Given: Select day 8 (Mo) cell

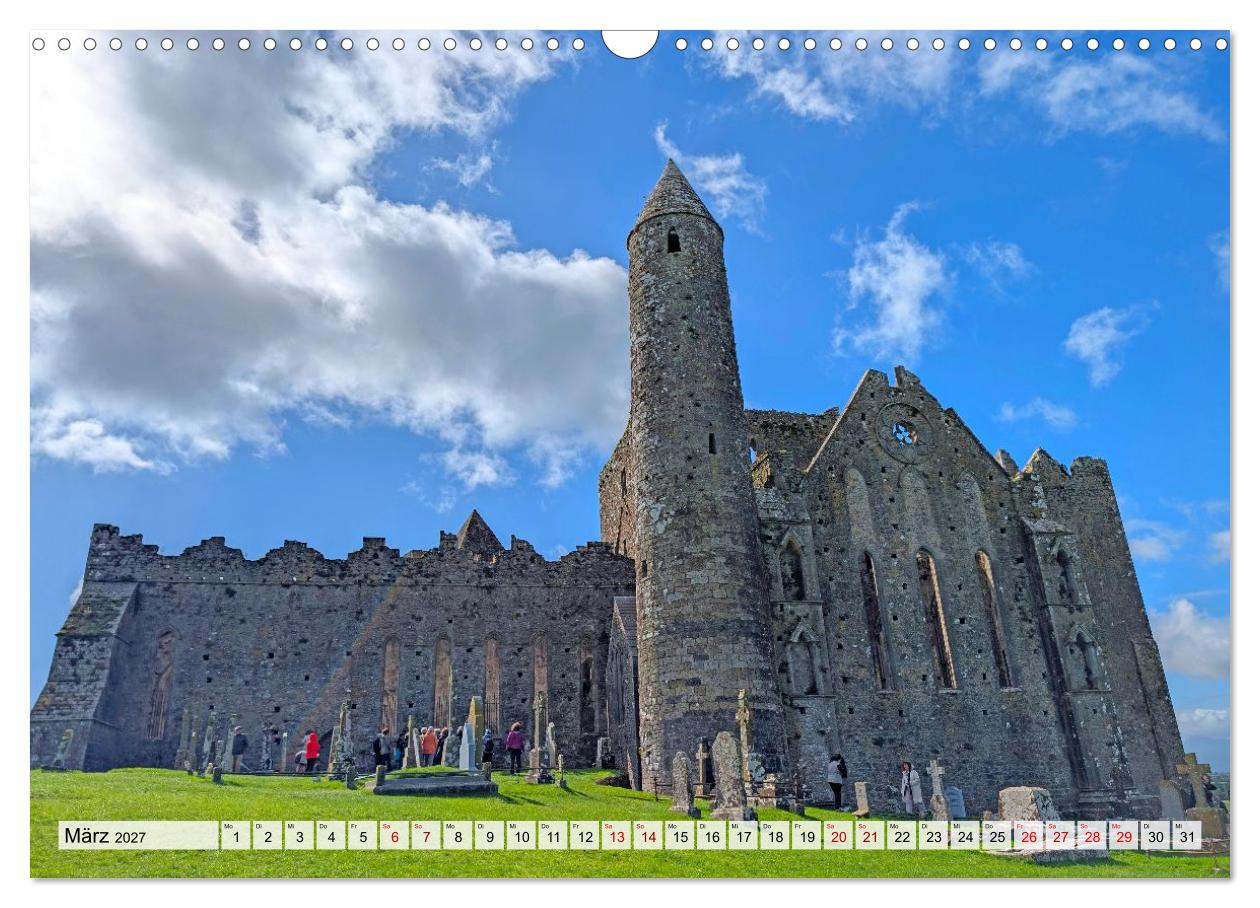Looking at the screenshot, I should click(457, 836).
